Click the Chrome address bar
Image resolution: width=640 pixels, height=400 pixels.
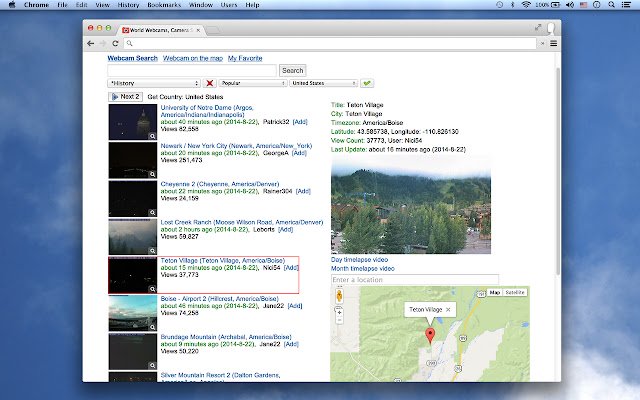330,43
